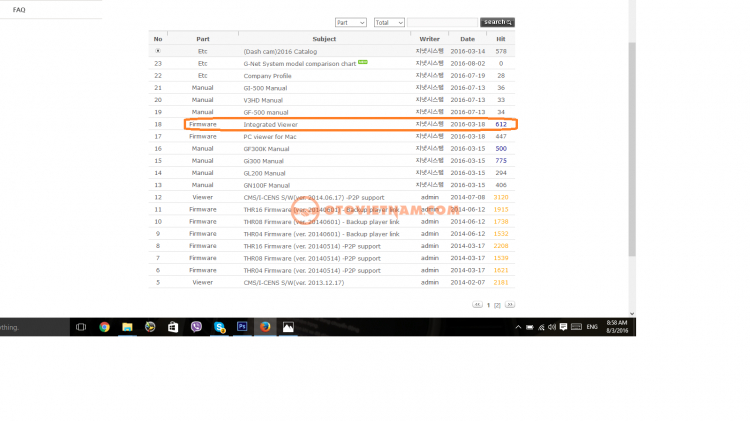Open File Explorer in the taskbar
This screenshot has height=421, width=750.
(x=127, y=327)
